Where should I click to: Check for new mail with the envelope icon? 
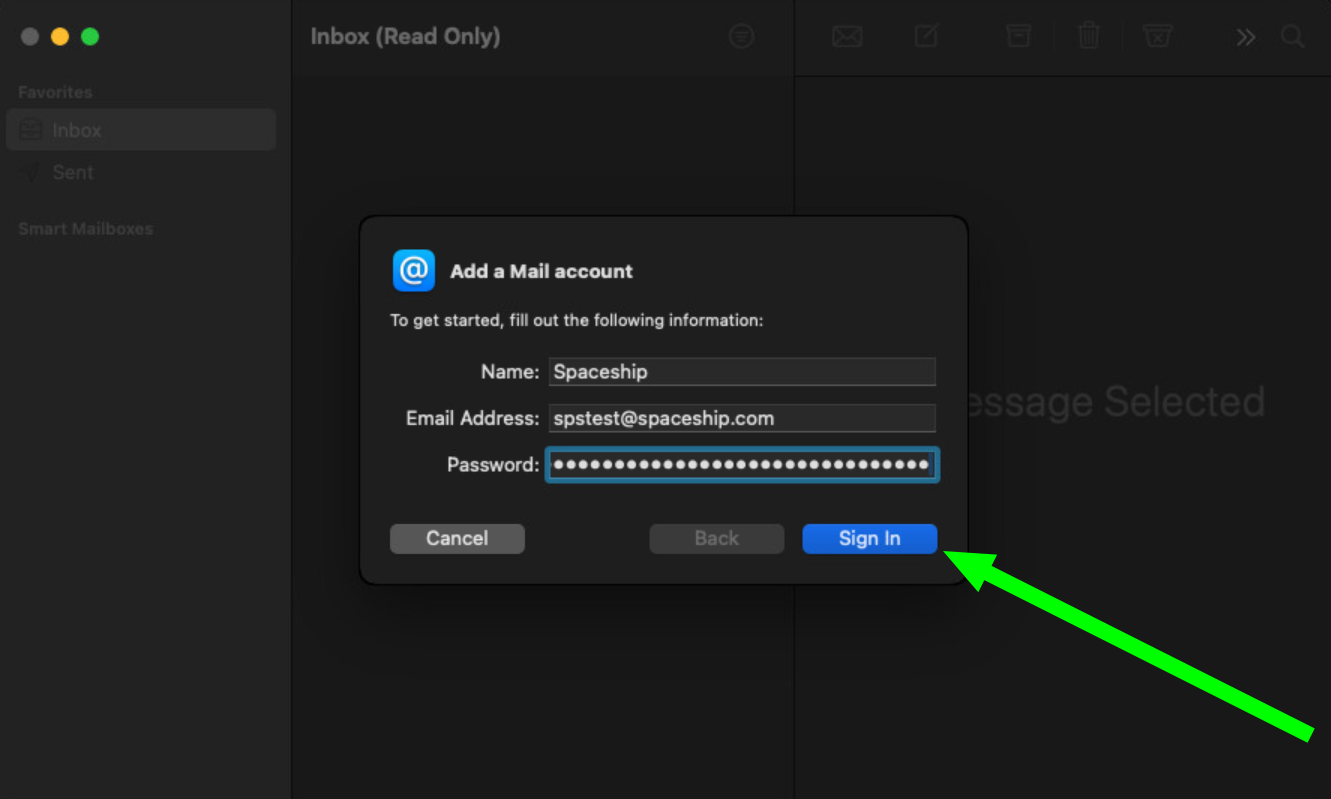846,36
